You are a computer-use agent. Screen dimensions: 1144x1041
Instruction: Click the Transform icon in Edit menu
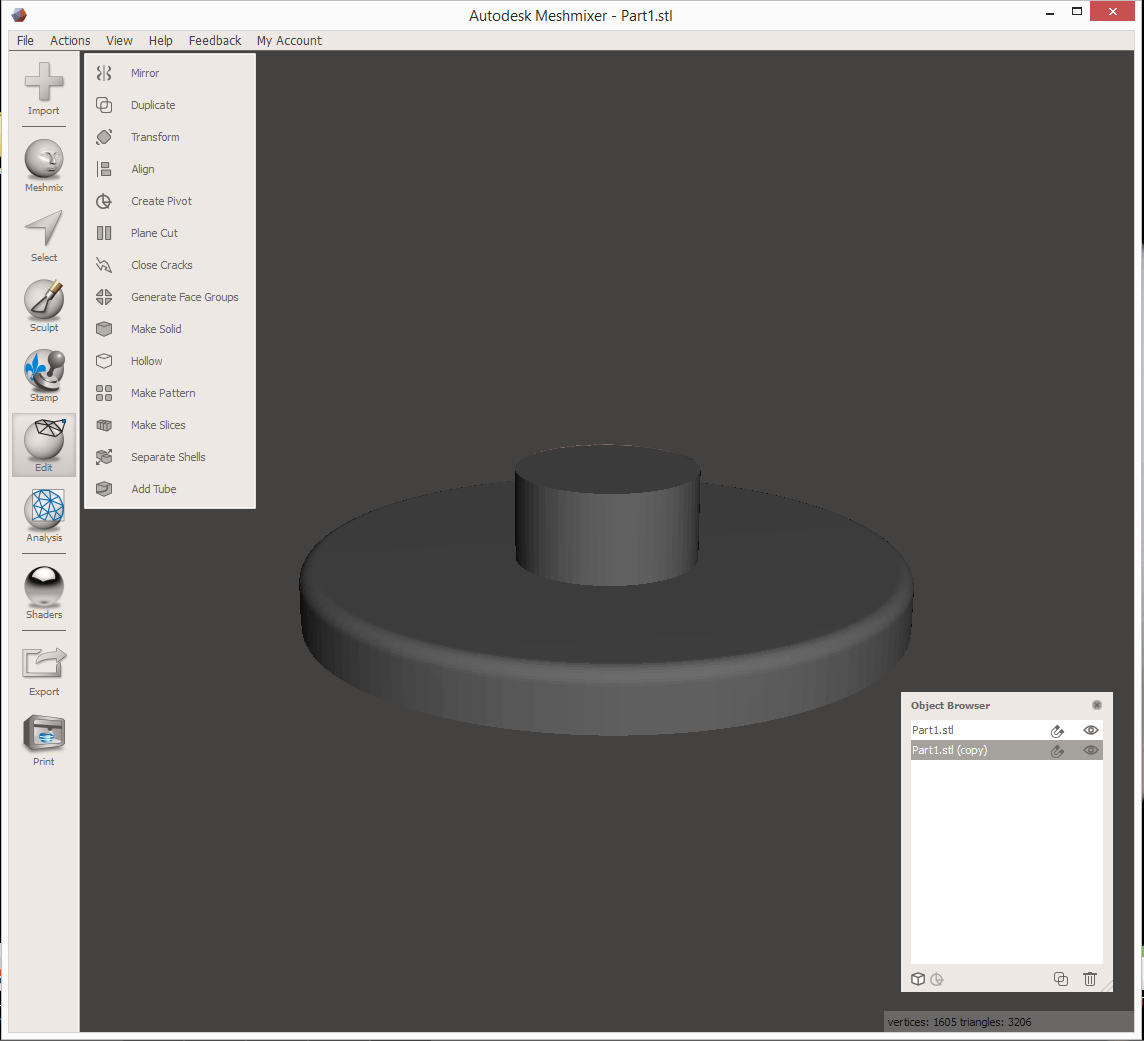pos(104,137)
